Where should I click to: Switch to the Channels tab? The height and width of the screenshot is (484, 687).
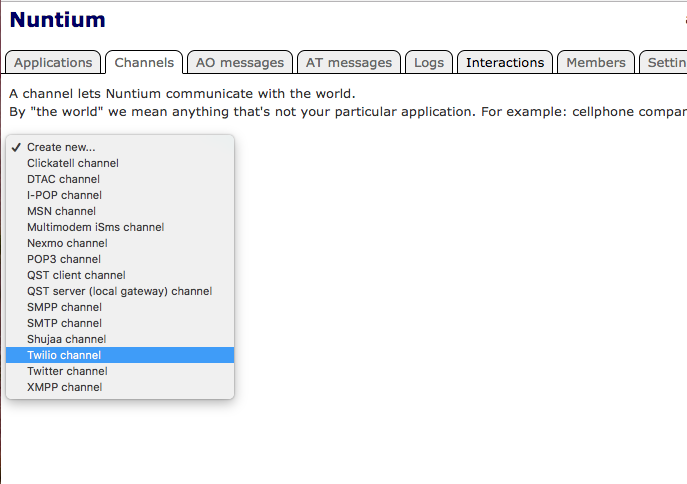[144, 62]
